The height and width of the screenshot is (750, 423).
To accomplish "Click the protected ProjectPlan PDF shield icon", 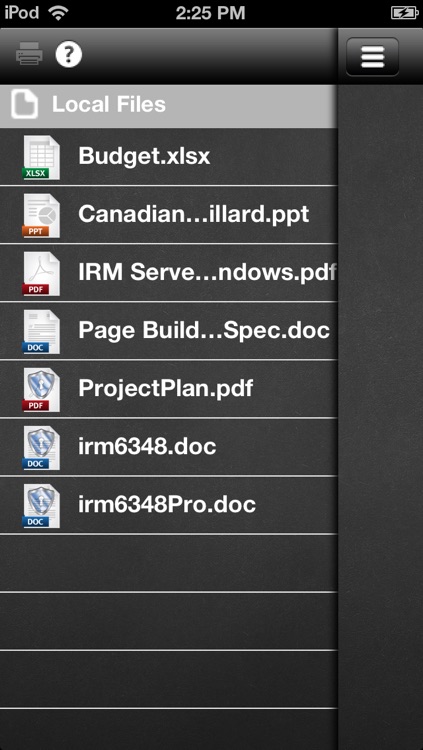I will tap(42, 390).
